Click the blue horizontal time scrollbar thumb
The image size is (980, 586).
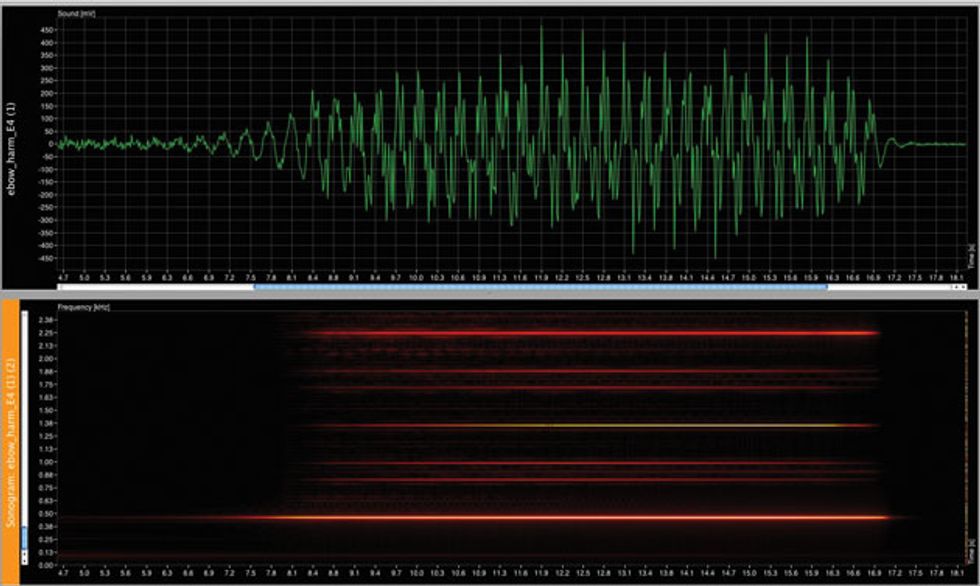pyautogui.click(x=540, y=286)
